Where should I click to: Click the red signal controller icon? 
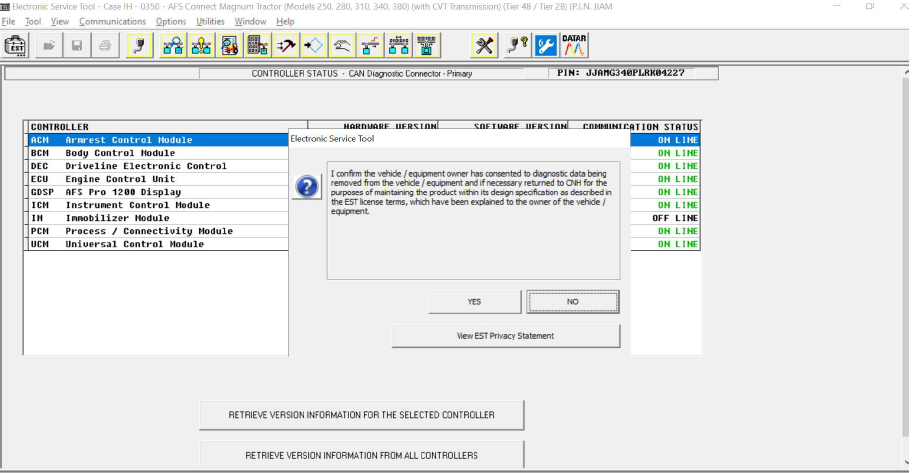370,45
